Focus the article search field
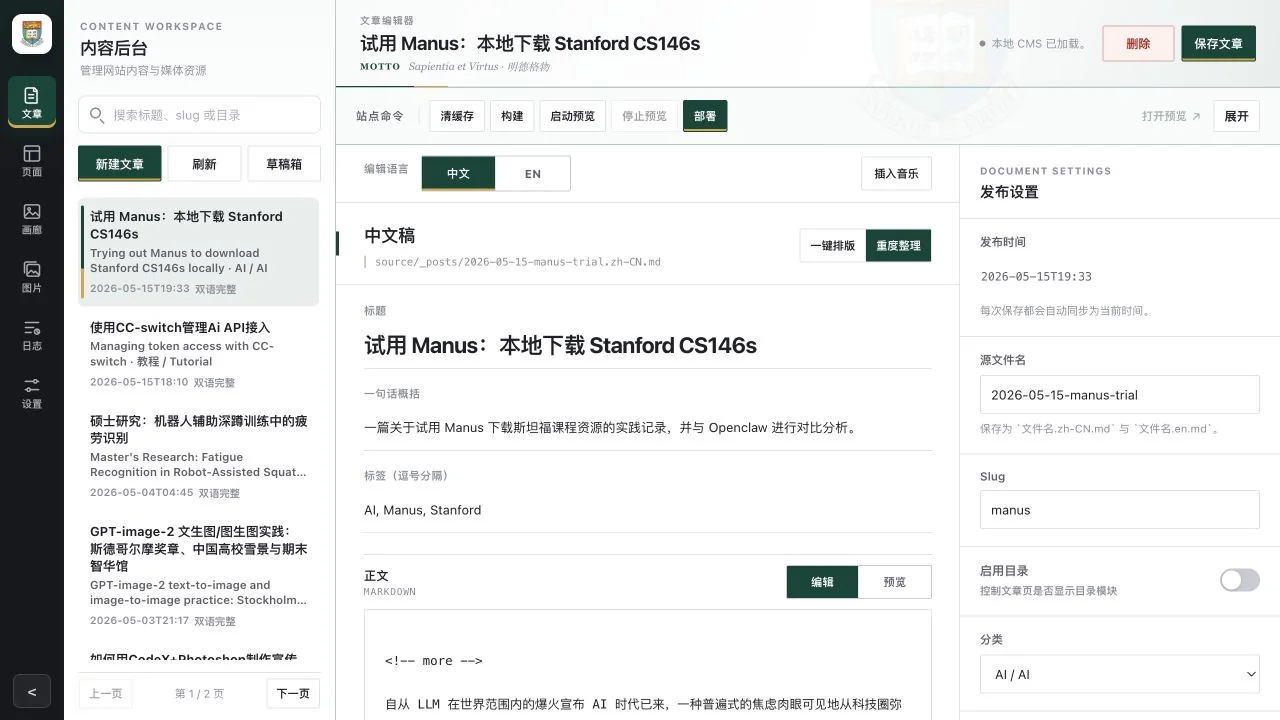 [x=199, y=115]
